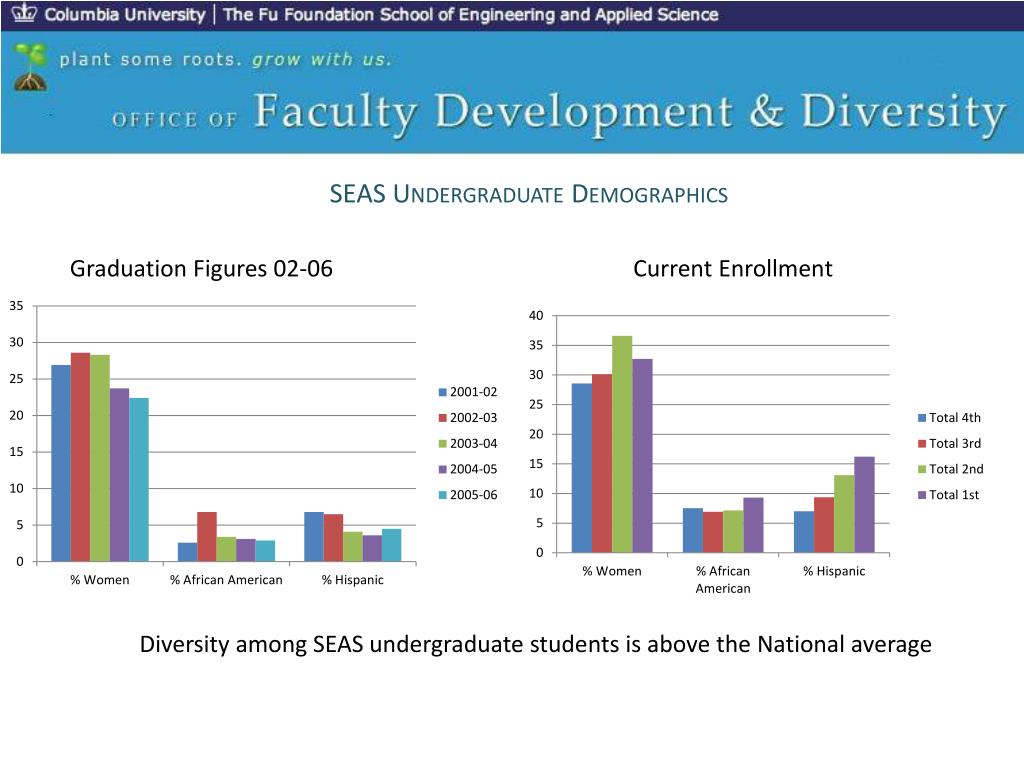Screen dimensions: 1024x768
Task: Click the plant sprout logo icon
Action: click(30, 67)
